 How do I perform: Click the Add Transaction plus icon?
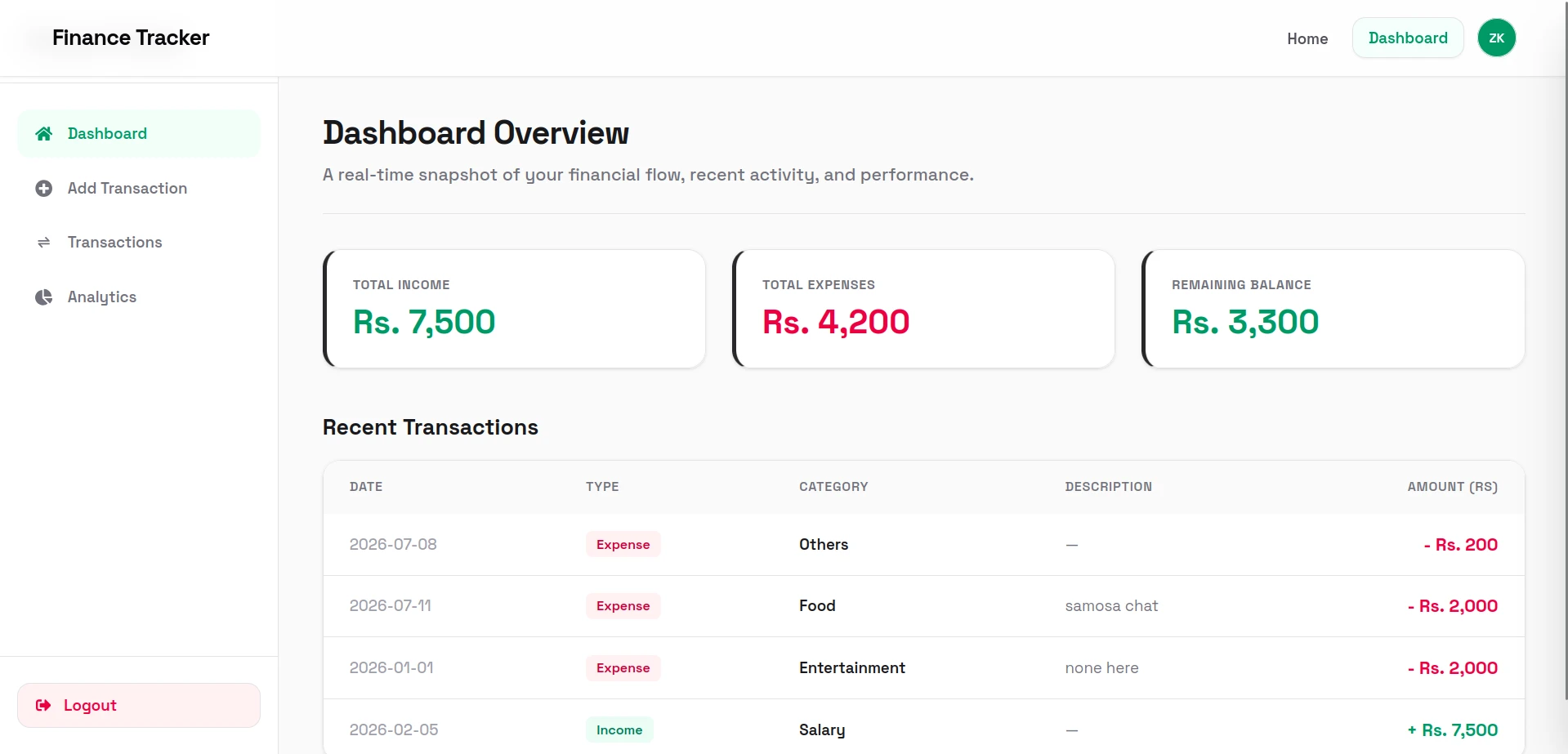coord(44,189)
